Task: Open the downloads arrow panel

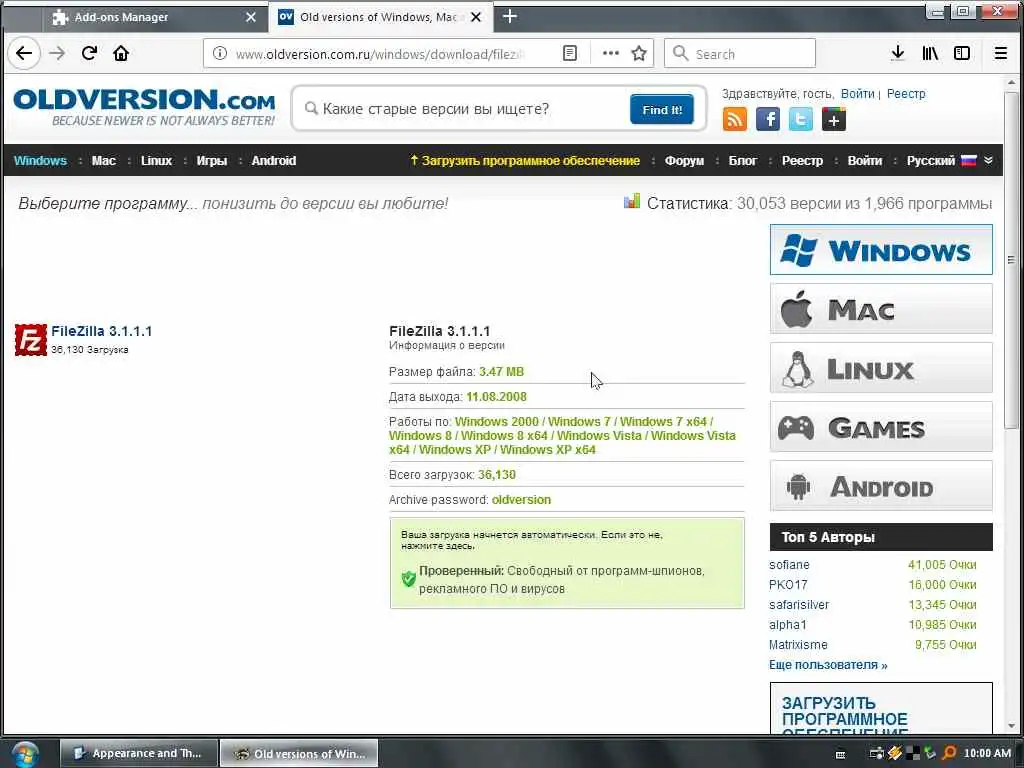Action: (x=898, y=54)
